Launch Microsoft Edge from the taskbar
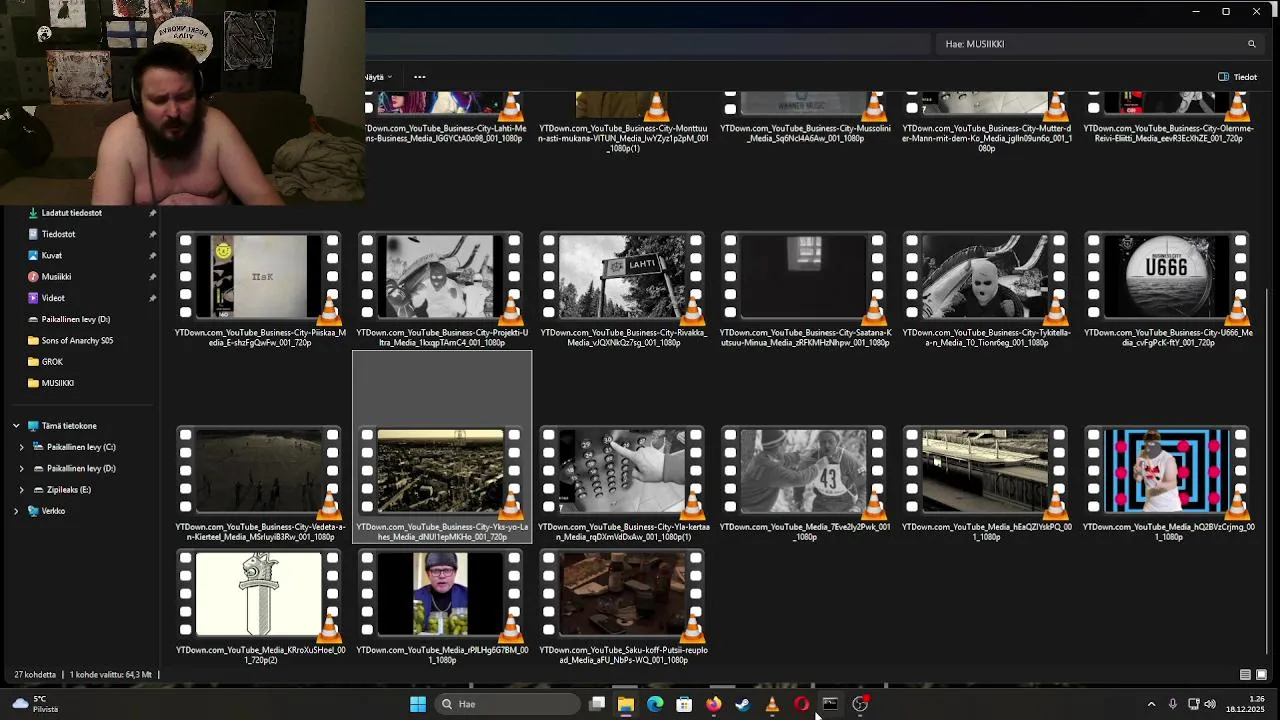The width and height of the screenshot is (1280, 720). coord(655,704)
